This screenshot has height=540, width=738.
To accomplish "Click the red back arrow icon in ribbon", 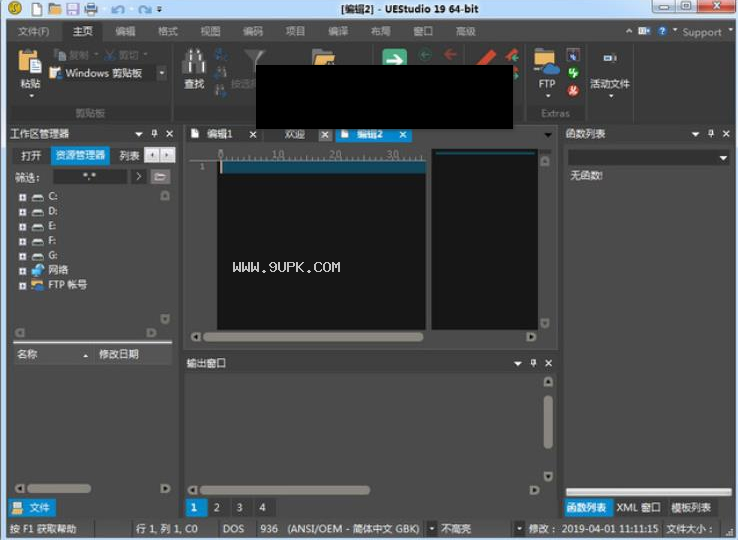I will [x=450, y=55].
